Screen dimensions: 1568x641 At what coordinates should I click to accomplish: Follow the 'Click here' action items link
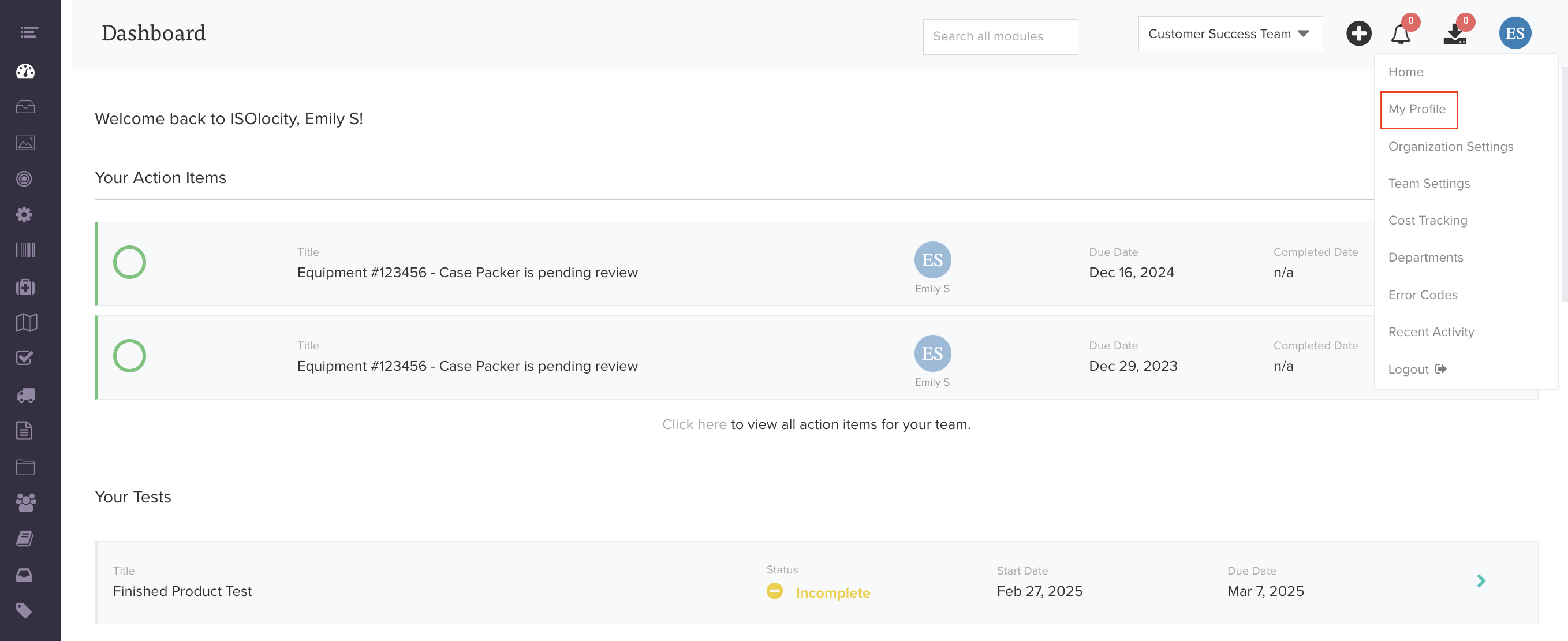694,425
